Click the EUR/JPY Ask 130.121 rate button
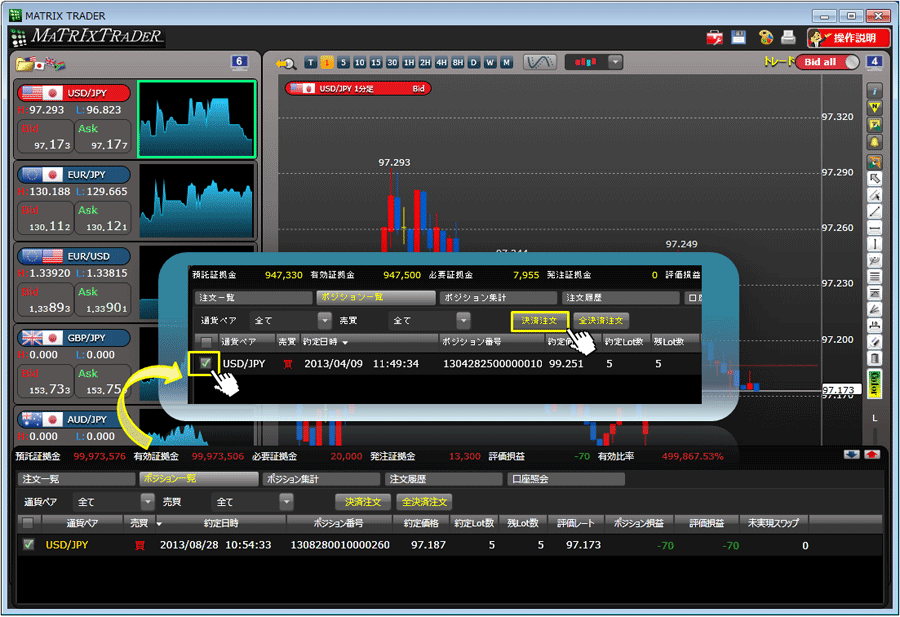Image resolution: width=900 pixels, height=617 pixels. click(x=103, y=218)
